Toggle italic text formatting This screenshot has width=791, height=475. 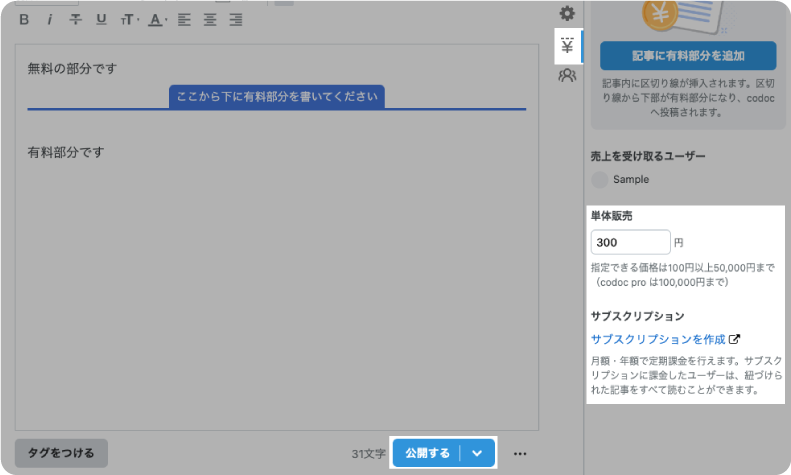(49, 19)
